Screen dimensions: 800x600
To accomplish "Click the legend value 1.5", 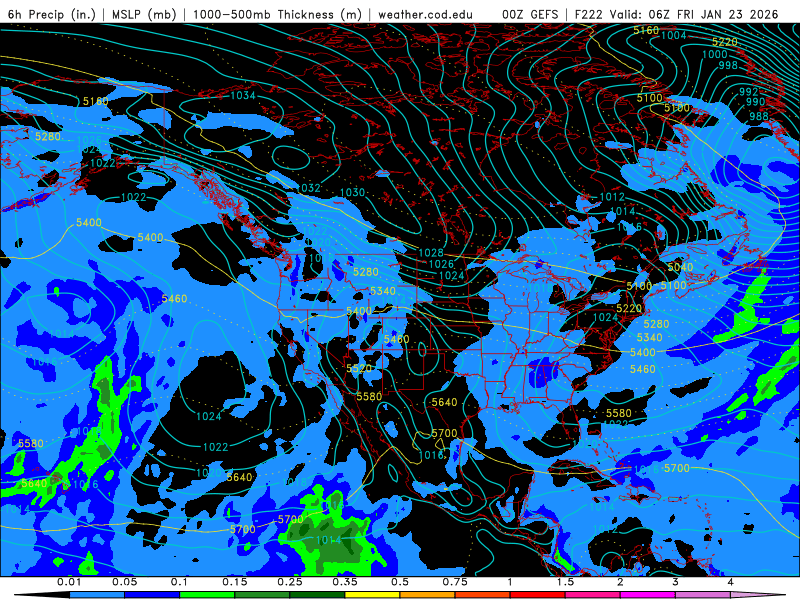I will [x=565, y=582].
